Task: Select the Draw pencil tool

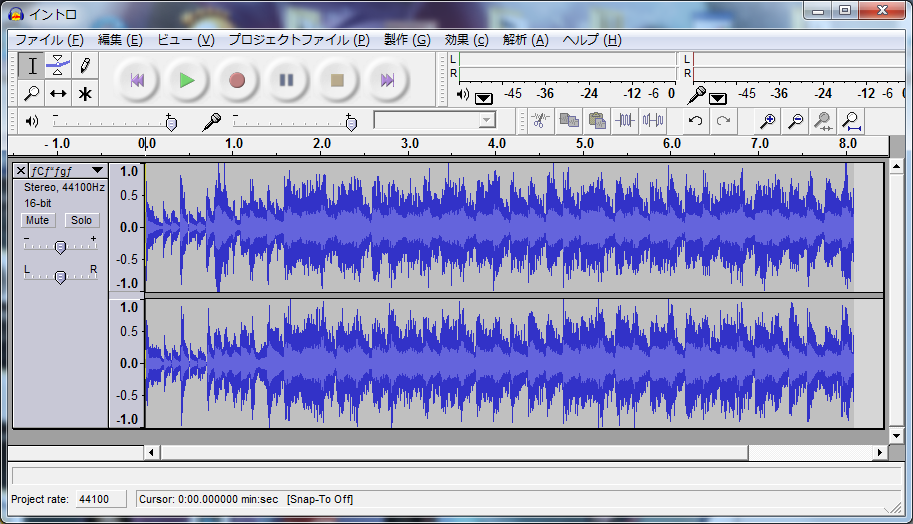Action: coord(85,66)
